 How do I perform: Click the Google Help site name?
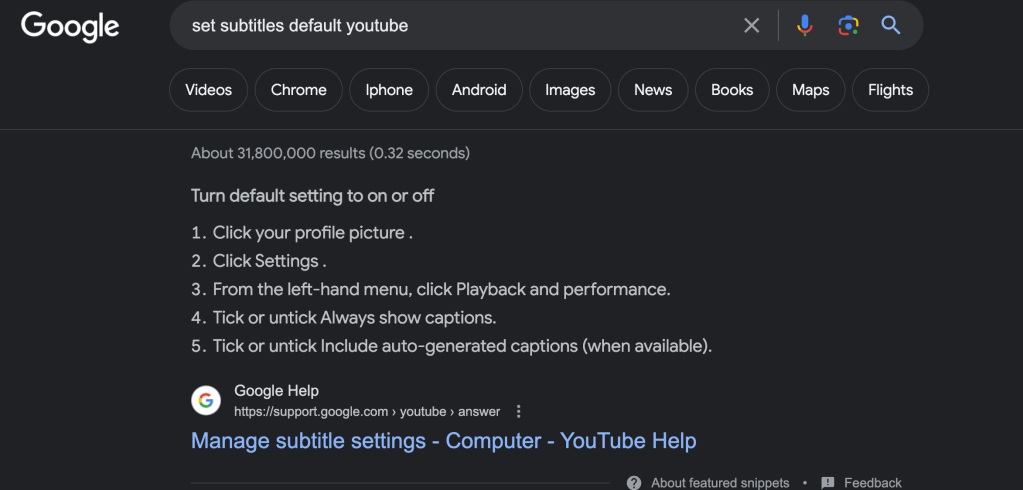click(277, 391)
